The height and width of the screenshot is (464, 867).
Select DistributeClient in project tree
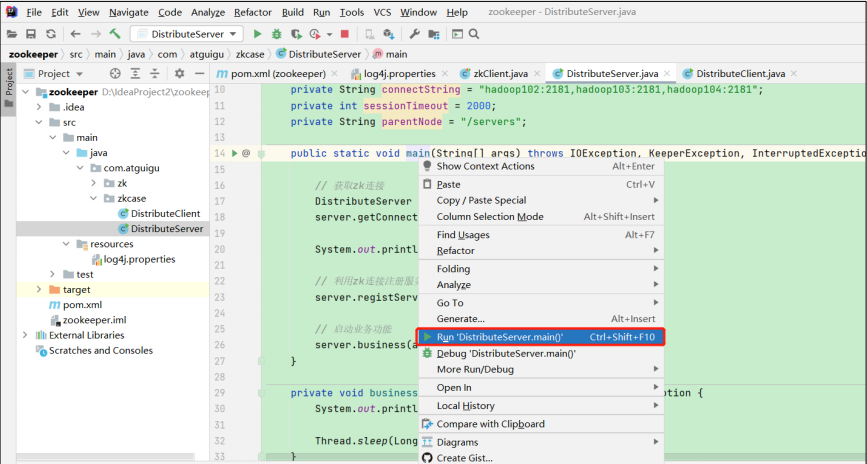(x=166, y=213)
